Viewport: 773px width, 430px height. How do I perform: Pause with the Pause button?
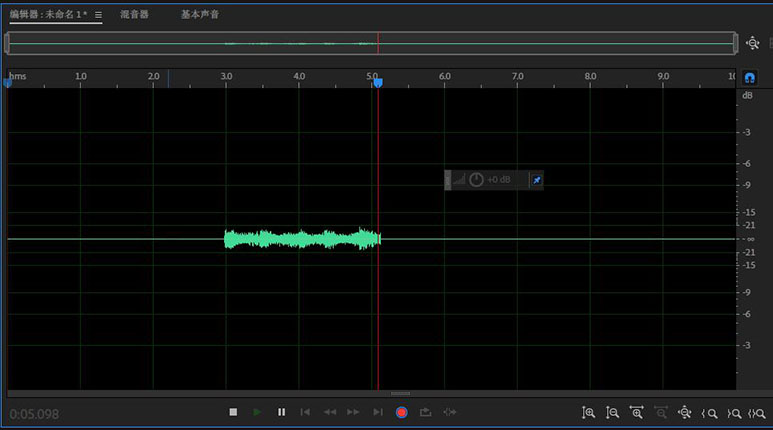tap(281, 412)
